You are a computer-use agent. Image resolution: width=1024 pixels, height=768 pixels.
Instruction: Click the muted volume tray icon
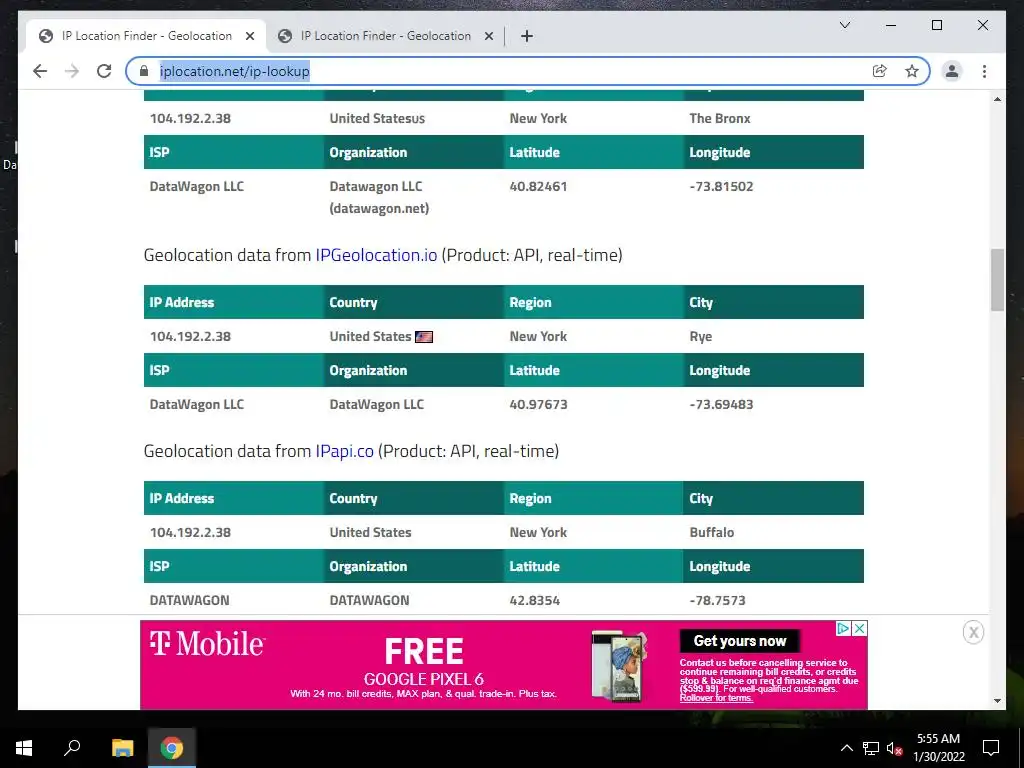click(894, 748)
